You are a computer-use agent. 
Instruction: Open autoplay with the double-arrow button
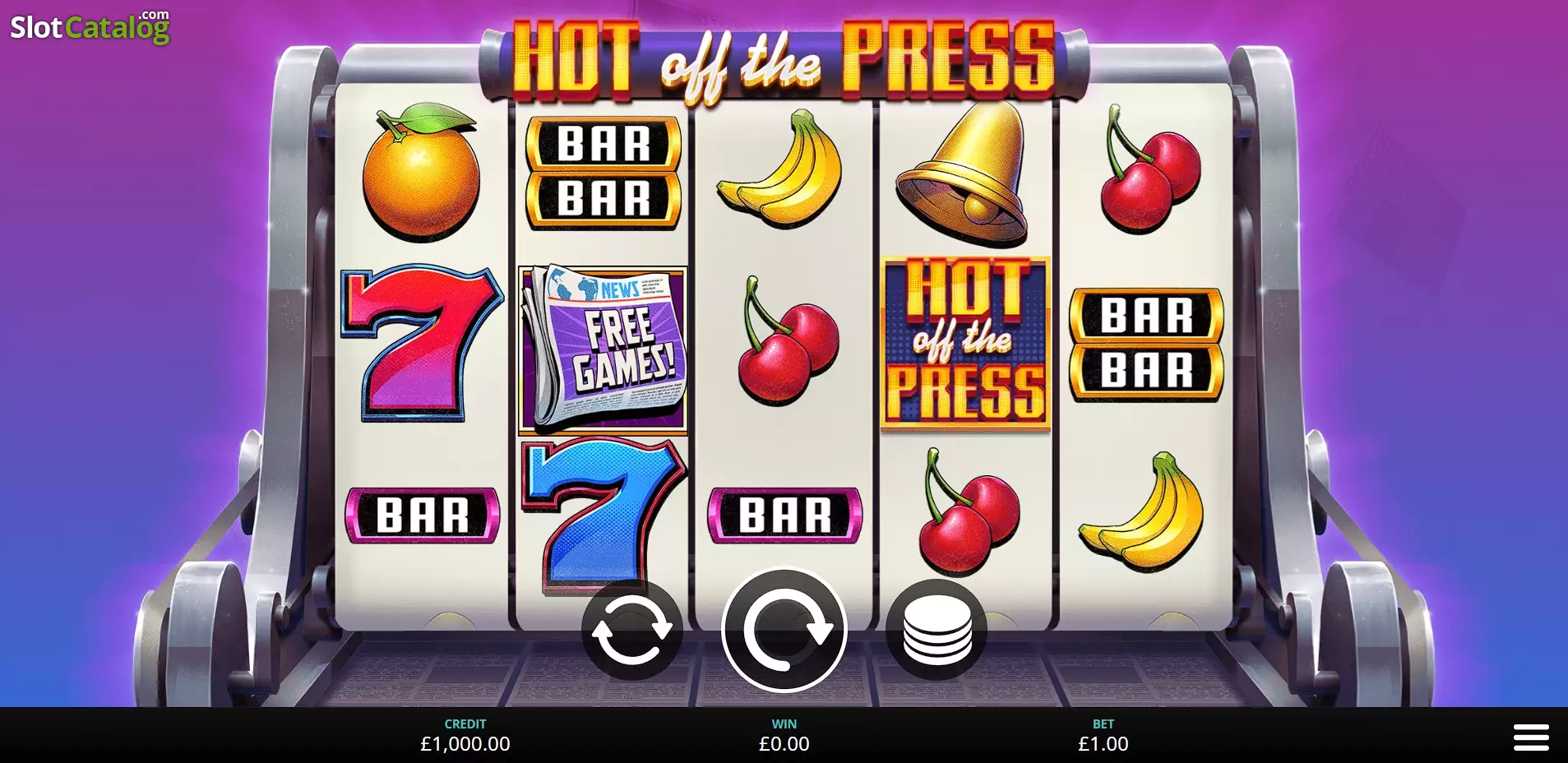631,630
